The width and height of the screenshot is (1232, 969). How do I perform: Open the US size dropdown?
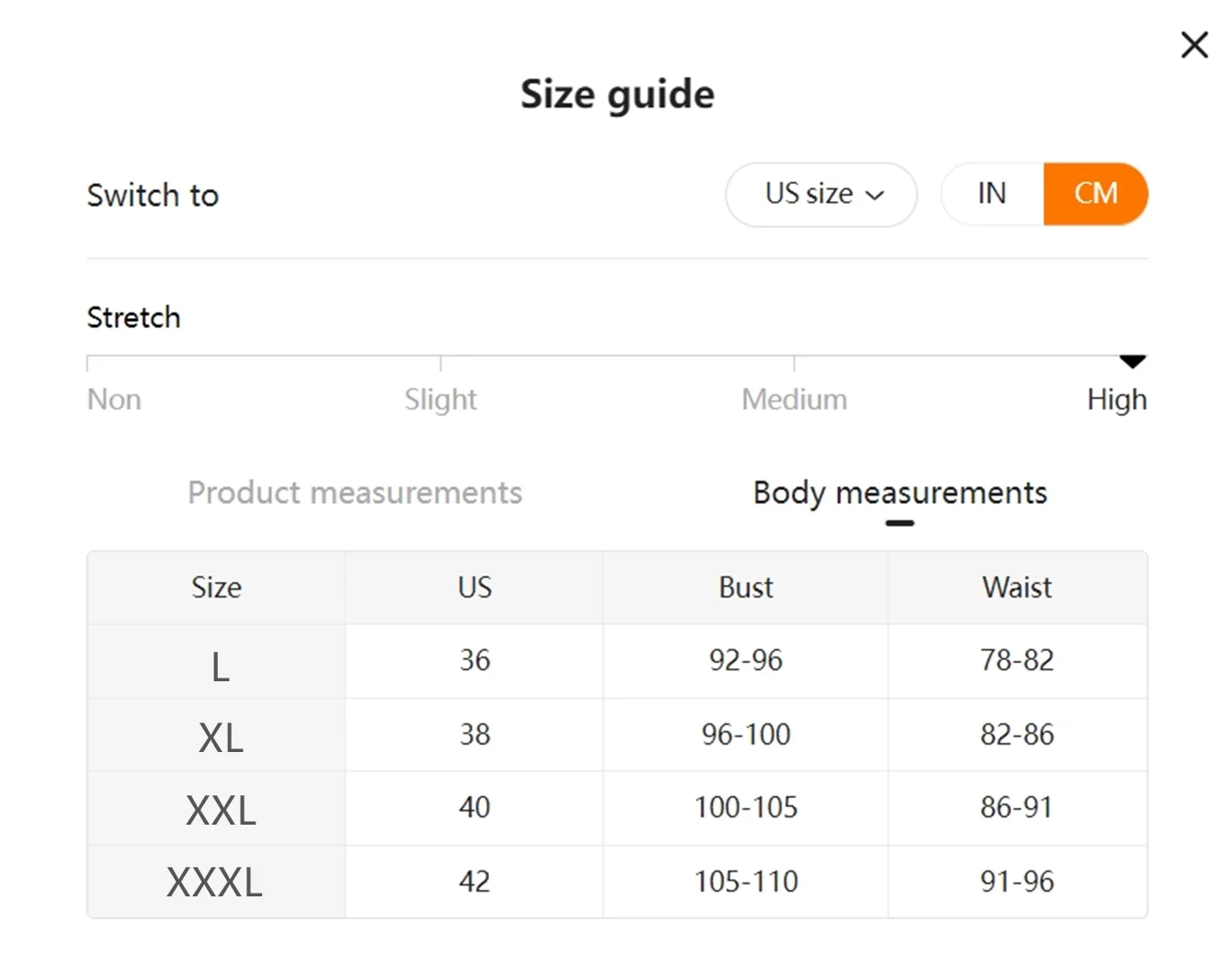coord(821,194)
